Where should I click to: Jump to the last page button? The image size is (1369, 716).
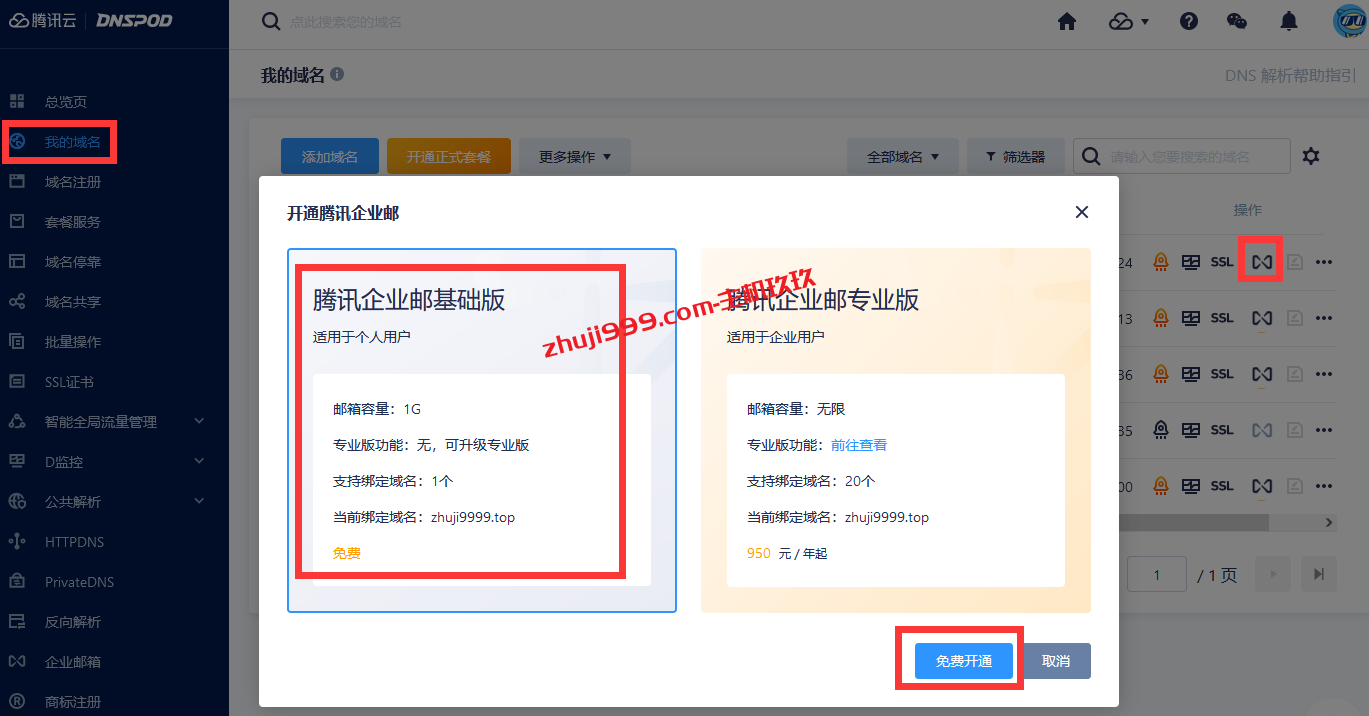click(1319, 574)
